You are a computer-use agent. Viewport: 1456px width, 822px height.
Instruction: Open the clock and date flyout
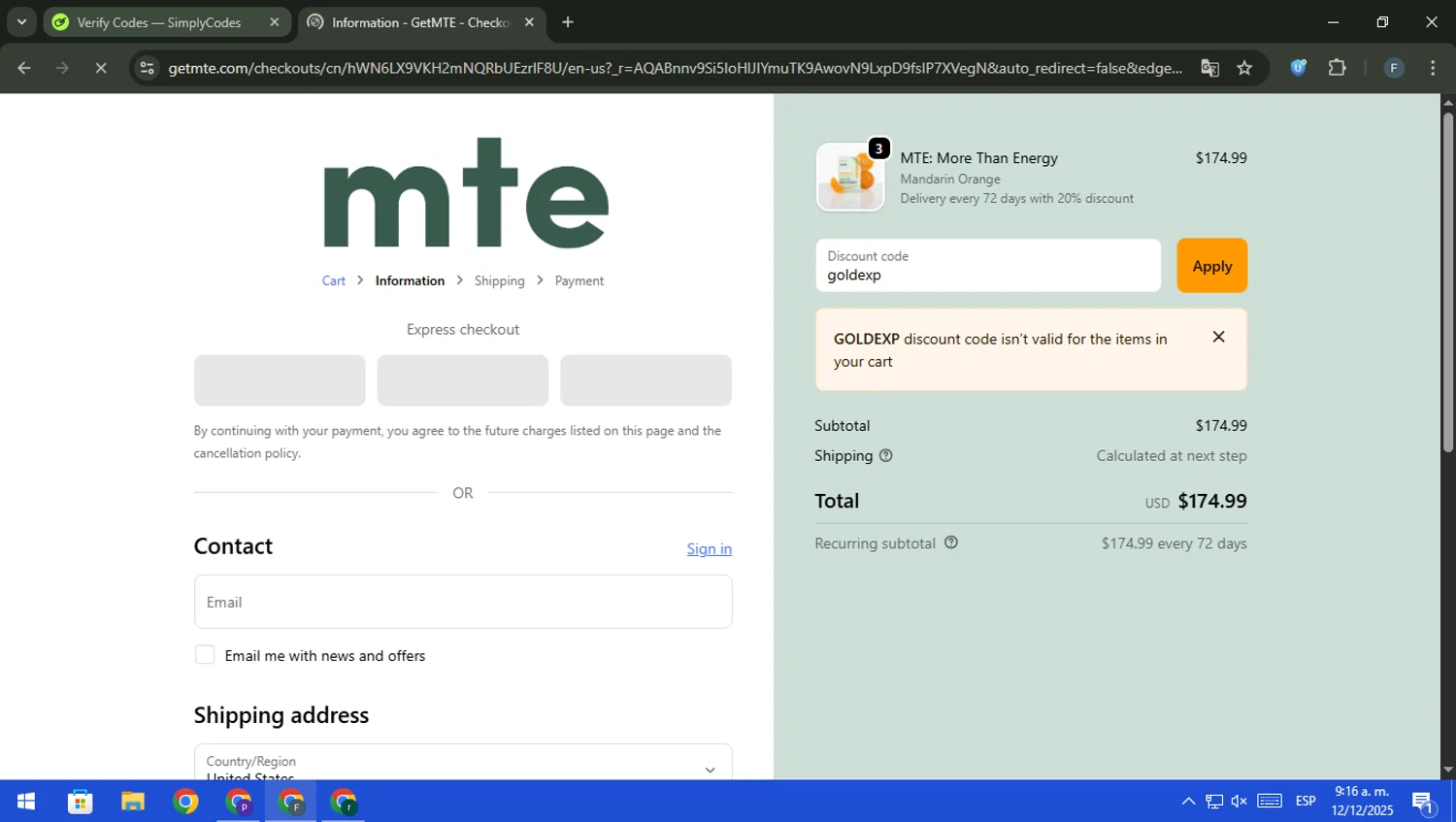[x=1362, y=802]
